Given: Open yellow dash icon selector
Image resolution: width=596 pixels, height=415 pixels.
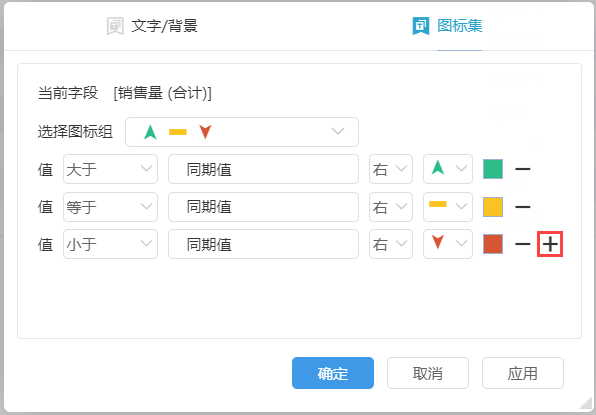Looking at the screenshot, I should [x=448, y=207].
